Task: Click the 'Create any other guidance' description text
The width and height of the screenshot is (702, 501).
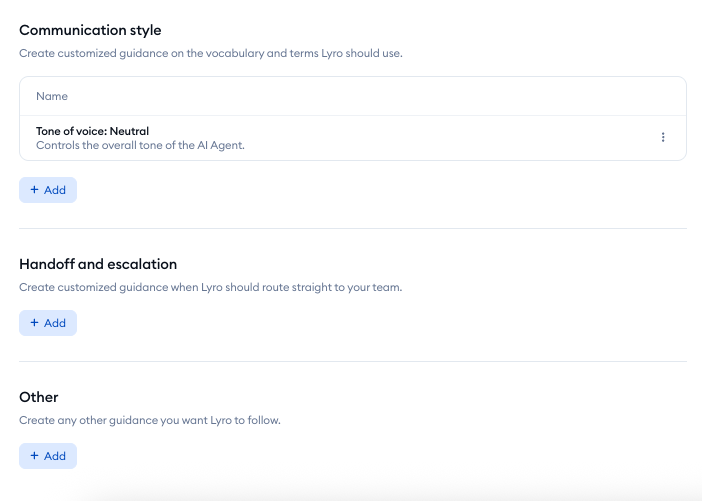Action: click(x=150, y=420)
